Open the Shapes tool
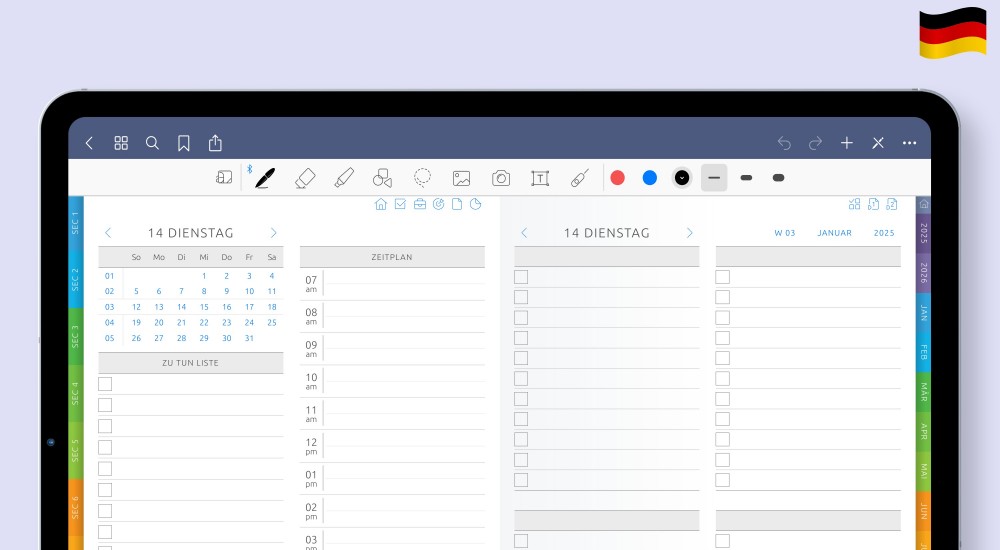1000x550 pixels. [x=382, y=178]
